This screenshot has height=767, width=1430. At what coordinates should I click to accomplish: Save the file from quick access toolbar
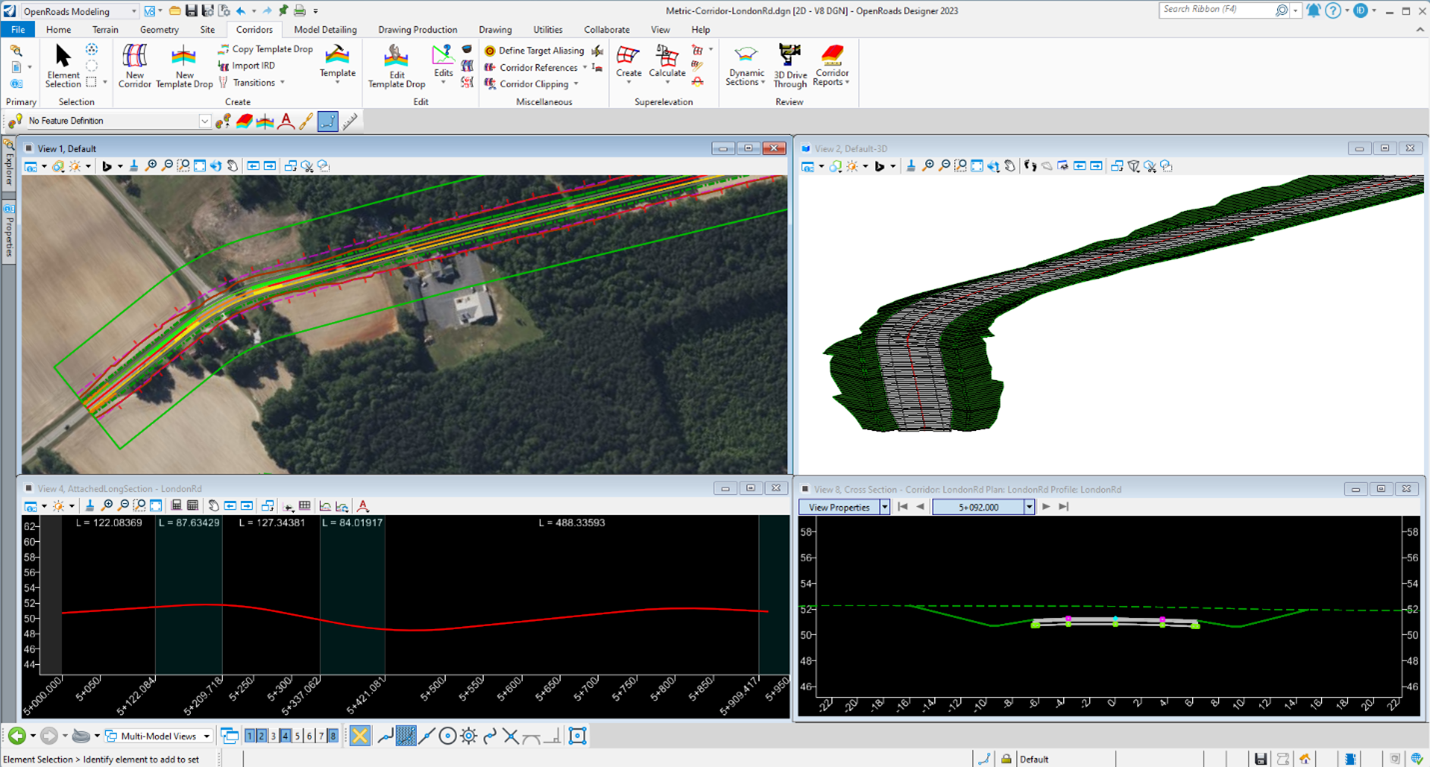[x=192, y=11]
